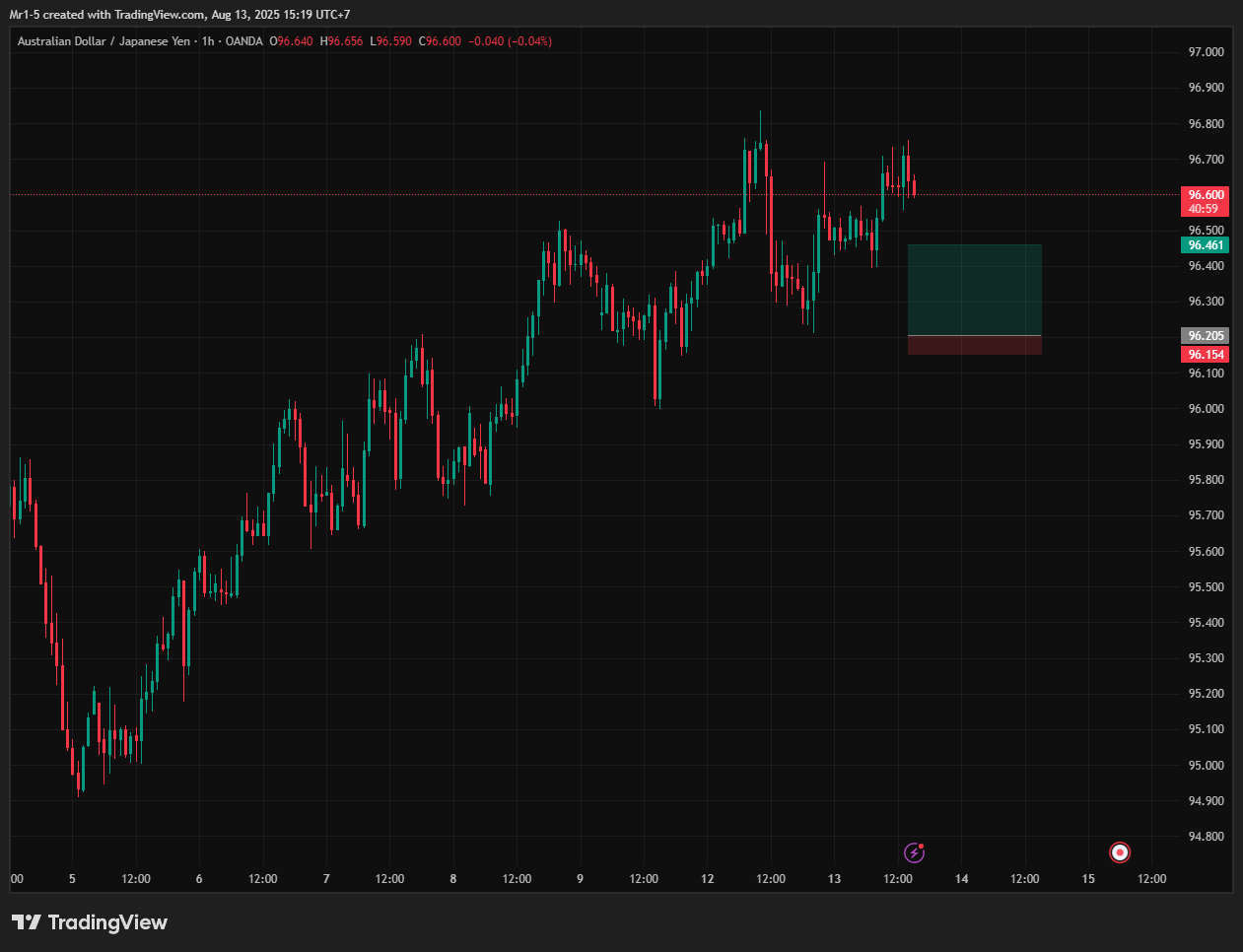Click the red circular event marker icon
This screenshot has width=1243, height=952.
[x=1120, y=852]
